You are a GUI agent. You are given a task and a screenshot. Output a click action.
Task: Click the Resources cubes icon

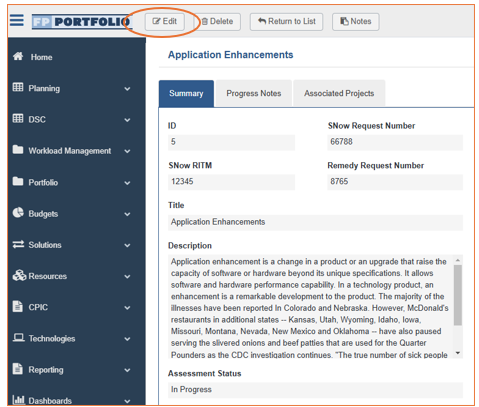pos(19,275)
